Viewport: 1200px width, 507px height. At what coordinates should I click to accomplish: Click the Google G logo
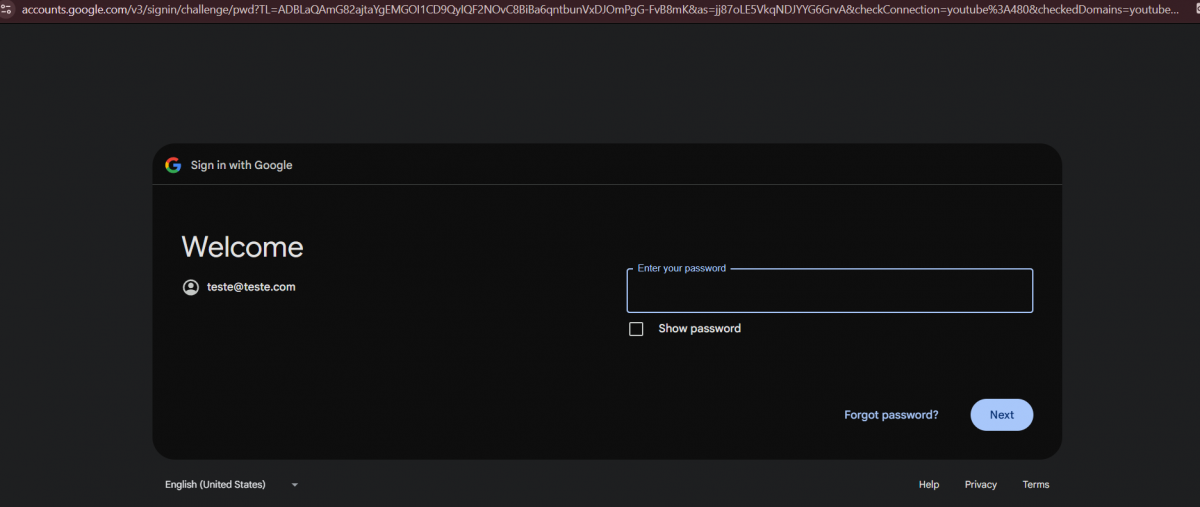[173, 165]
